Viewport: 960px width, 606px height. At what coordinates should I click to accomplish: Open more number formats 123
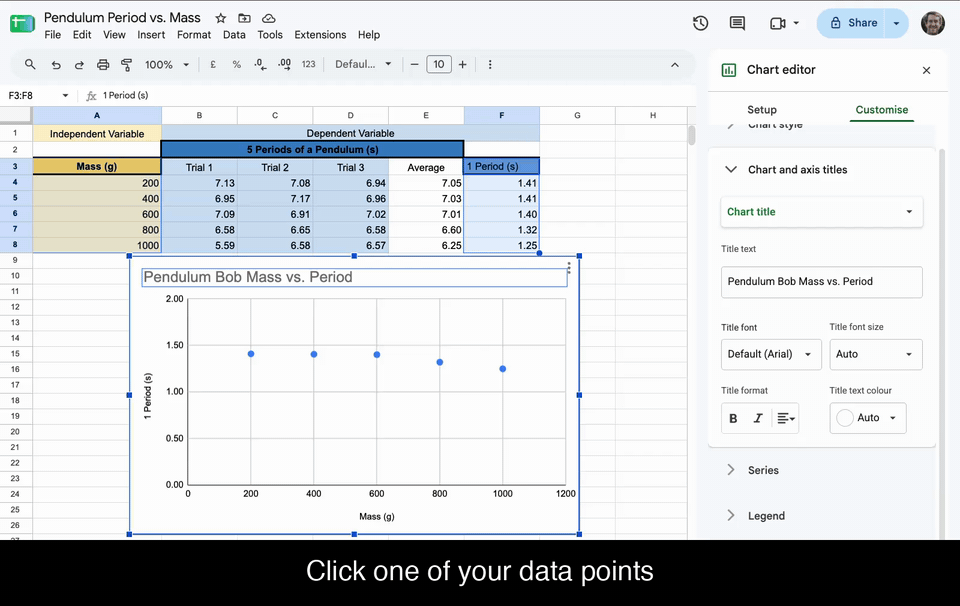[309, 64]
